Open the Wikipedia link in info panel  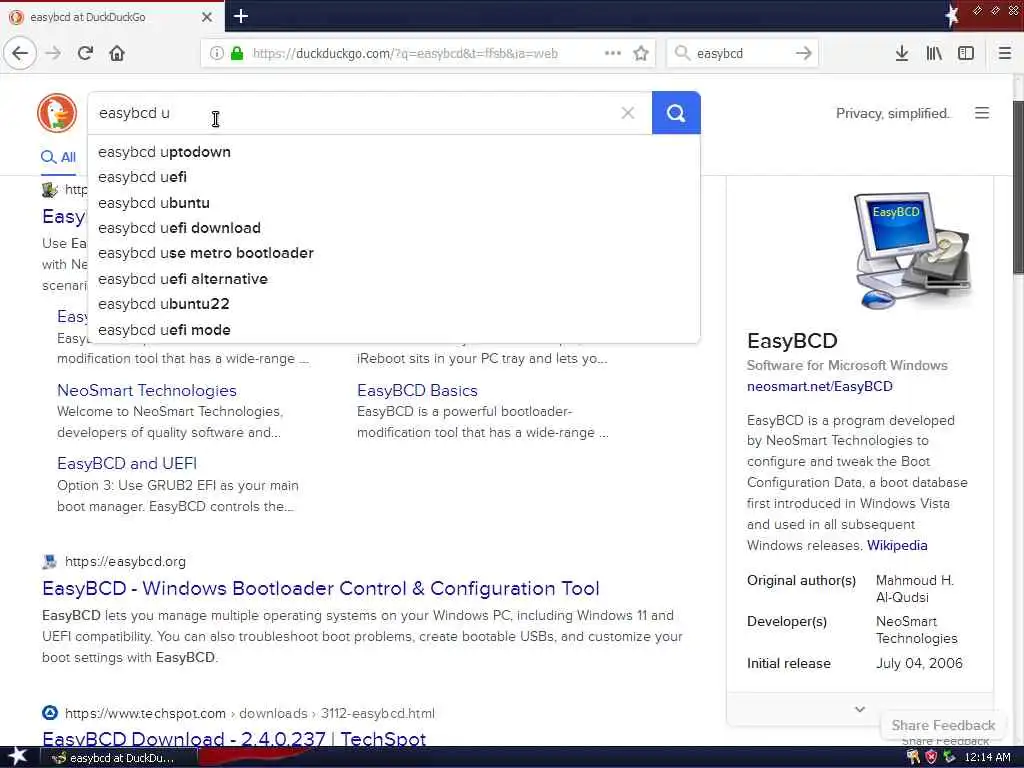pyautogui.click(x=897, y=545)
